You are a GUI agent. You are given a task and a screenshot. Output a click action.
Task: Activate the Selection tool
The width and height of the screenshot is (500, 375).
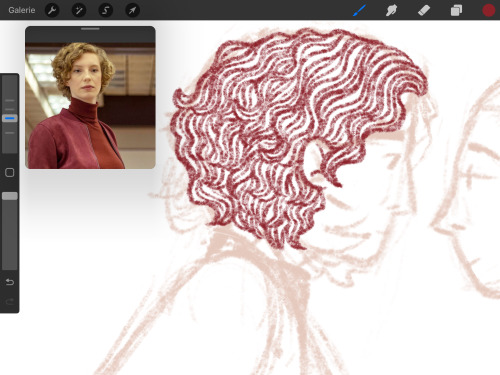click(106, 10)
